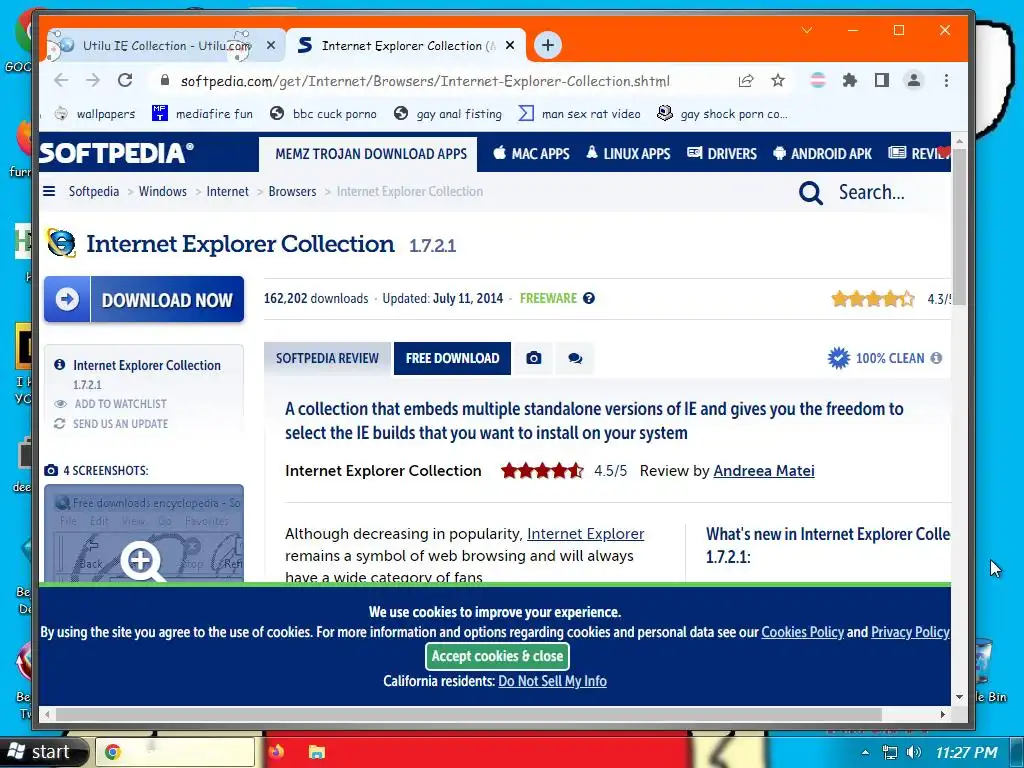
Task: Open Firefox from the taskbar
Action: pyautogui.click(x=277, y=752)
